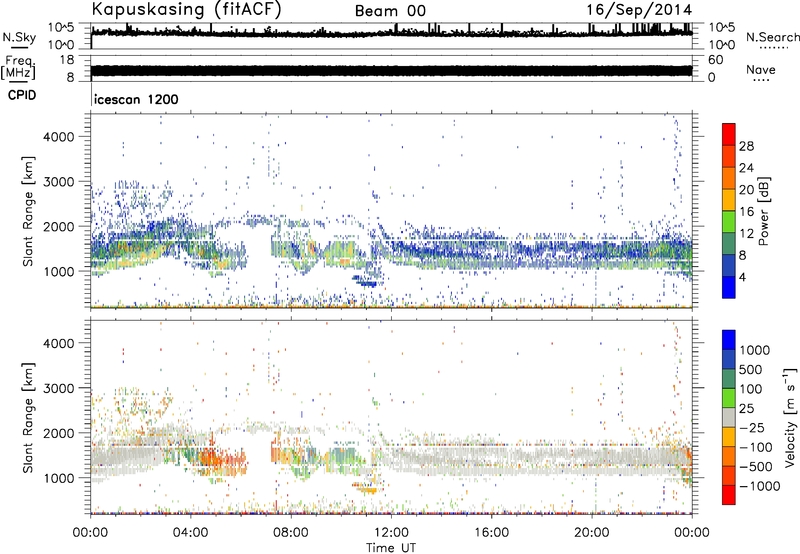Select the 20 label on Power colorbar

pyautogui.click(x=746, y=190)
